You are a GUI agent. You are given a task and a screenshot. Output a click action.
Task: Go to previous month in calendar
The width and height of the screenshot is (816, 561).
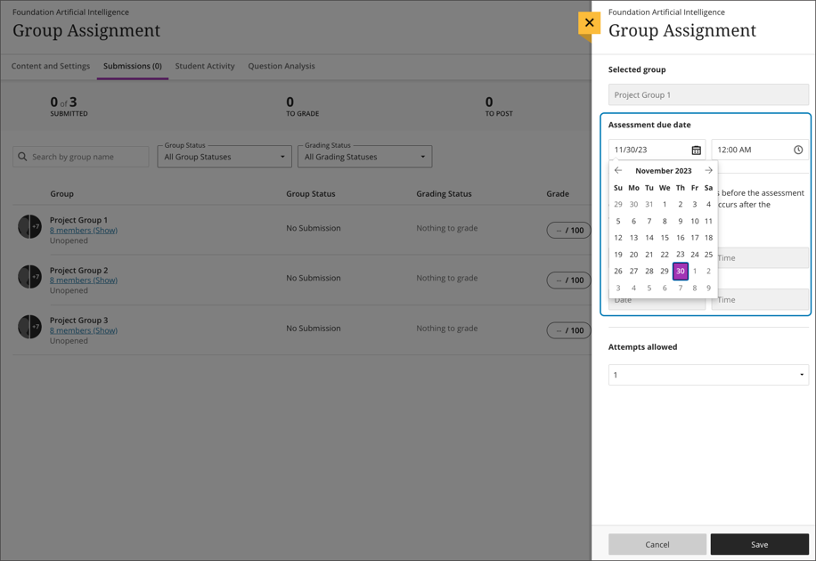pyautogui.click(x=618, y=171)
